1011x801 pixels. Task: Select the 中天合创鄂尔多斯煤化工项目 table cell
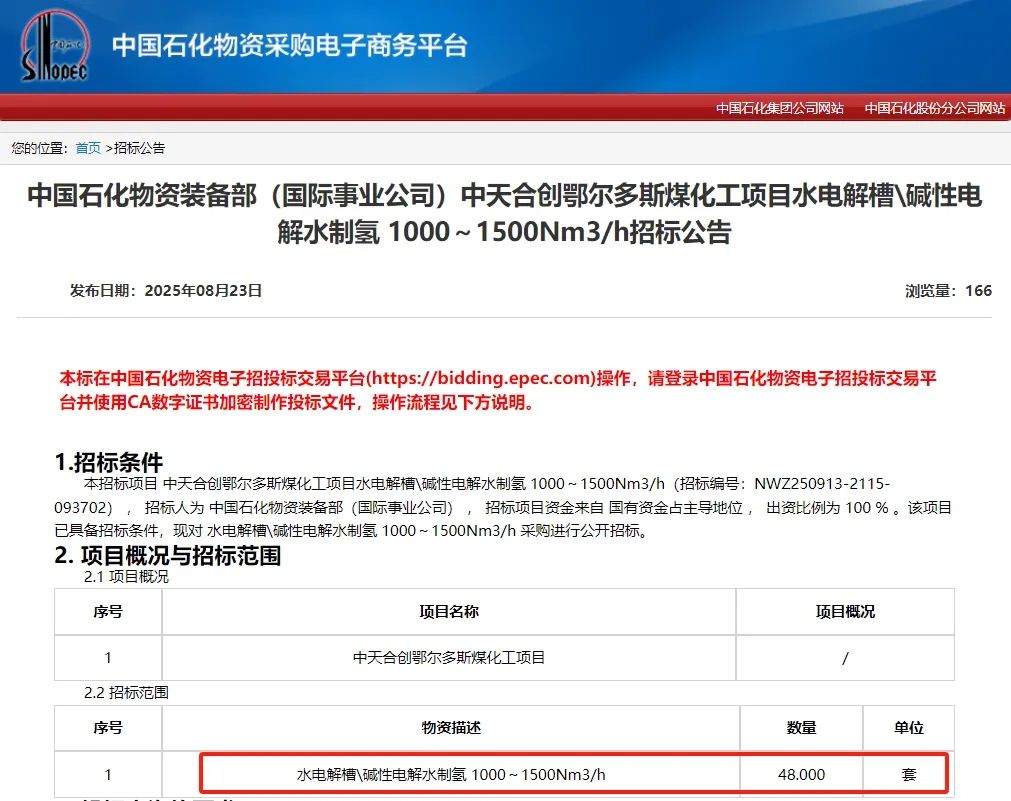point(448,658)
